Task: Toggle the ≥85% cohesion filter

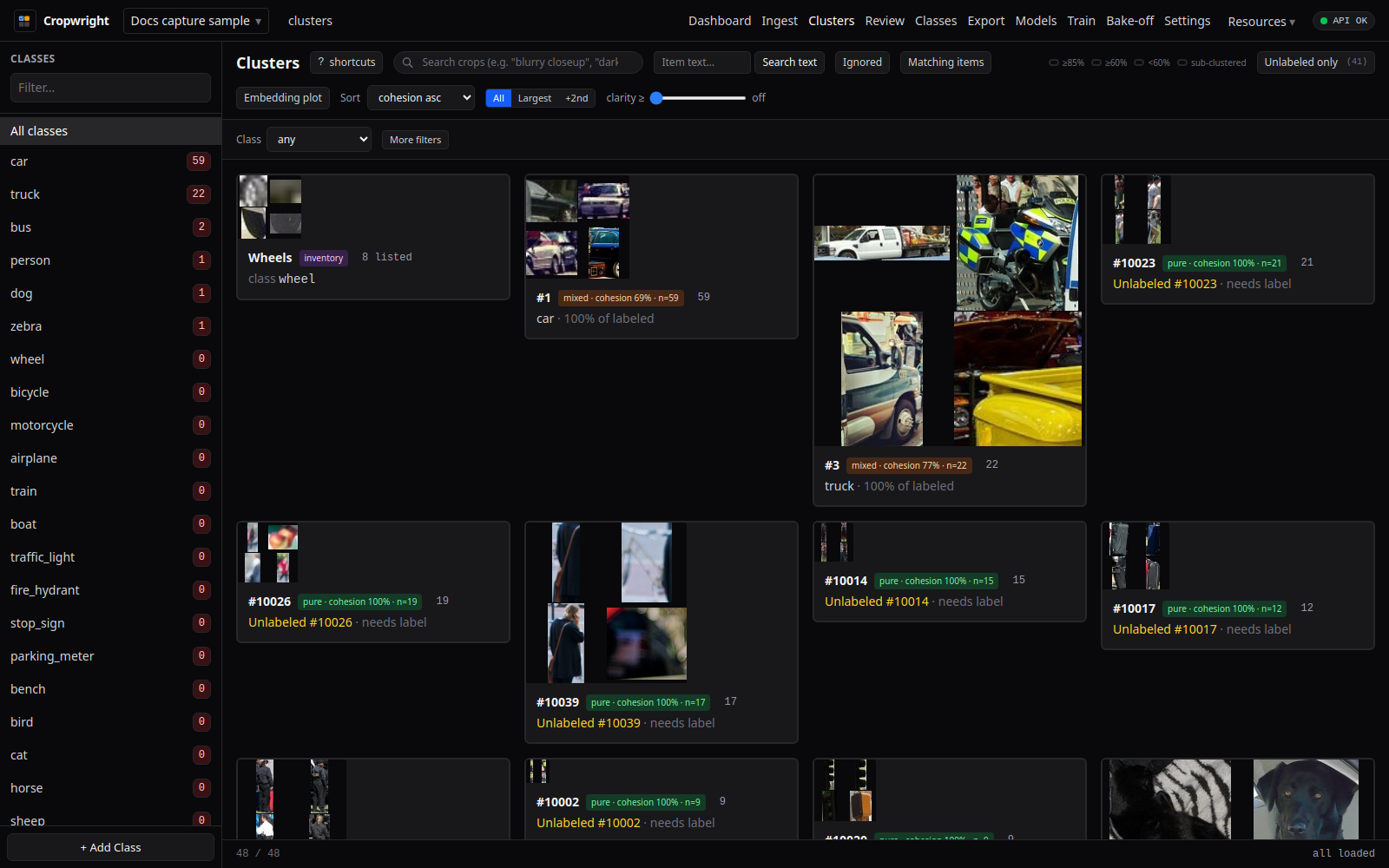Action: click(x=1066, y=62)
